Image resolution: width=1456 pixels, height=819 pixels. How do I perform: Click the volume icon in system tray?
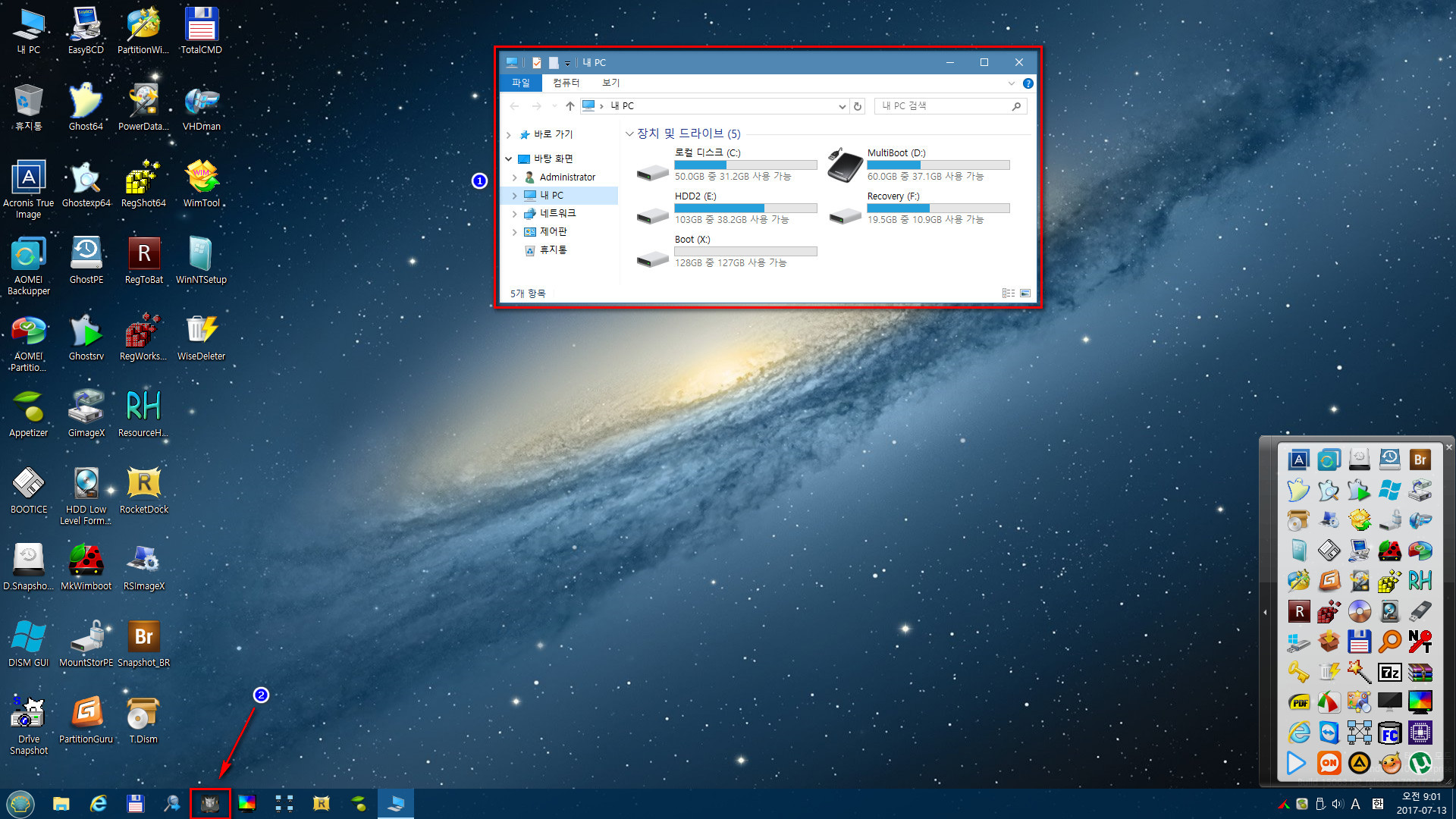pos(1337,804)
